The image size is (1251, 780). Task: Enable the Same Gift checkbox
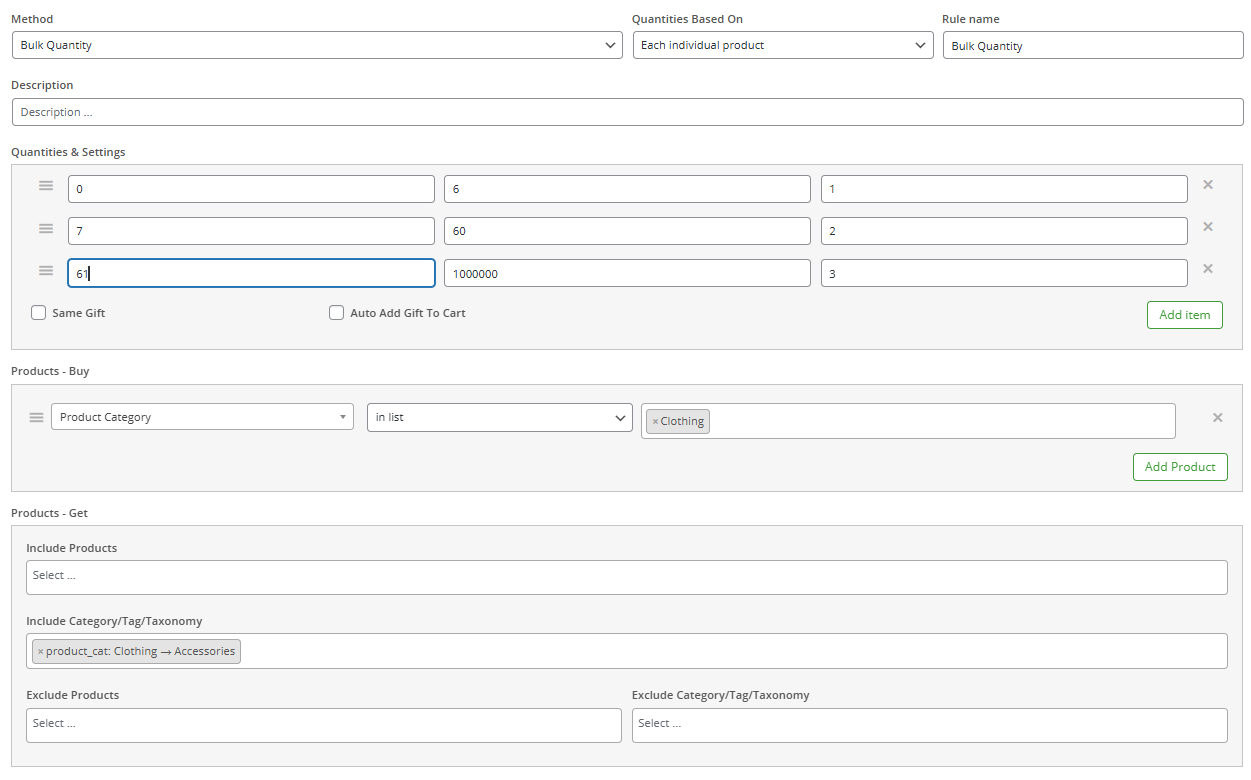pyautogui.click(x=39, y=313)
